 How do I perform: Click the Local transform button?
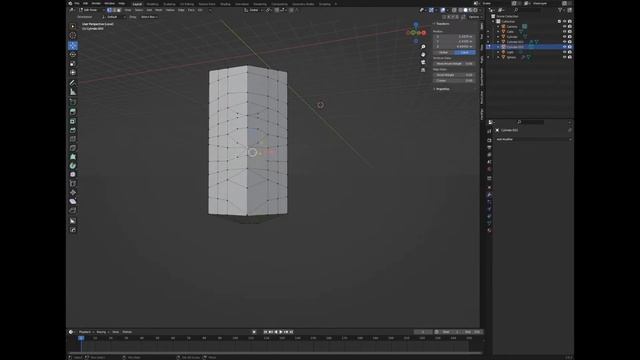[x=465, y=53]
